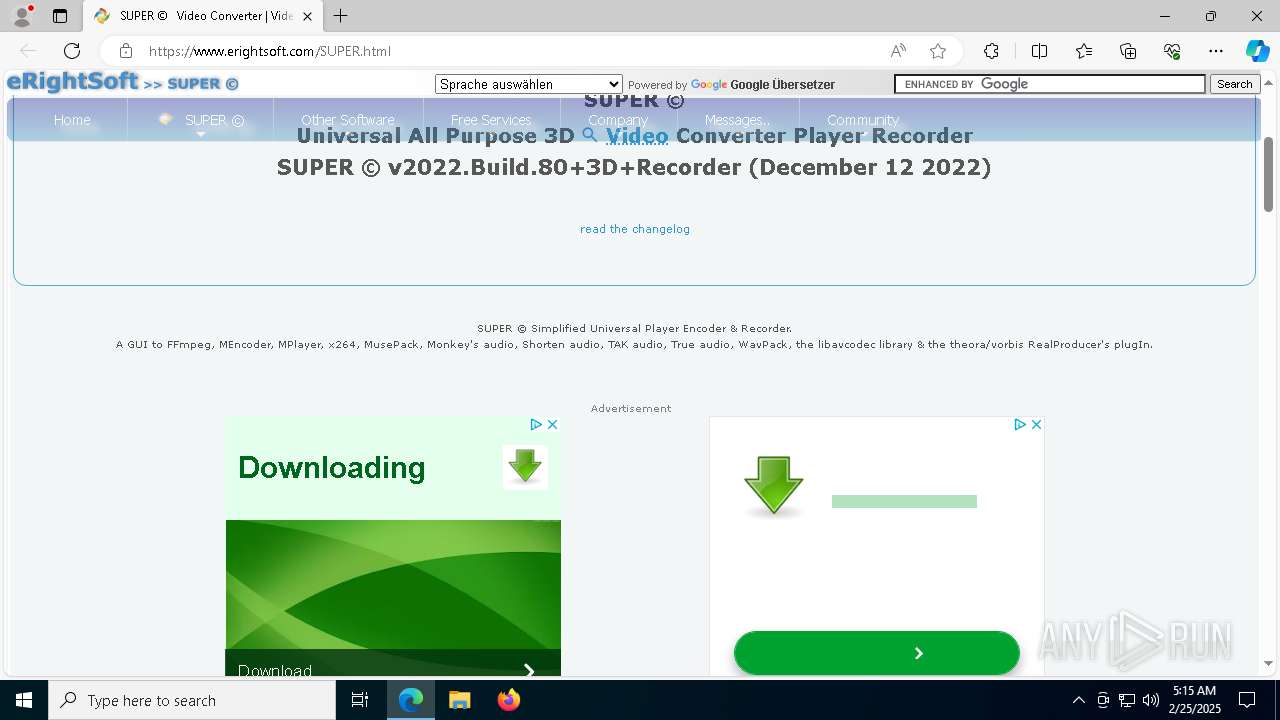Image resolution: width=1280 pixels, height=720 pixels.
Task: Open AdChoices info on left ad
Action: pos(536,424)
